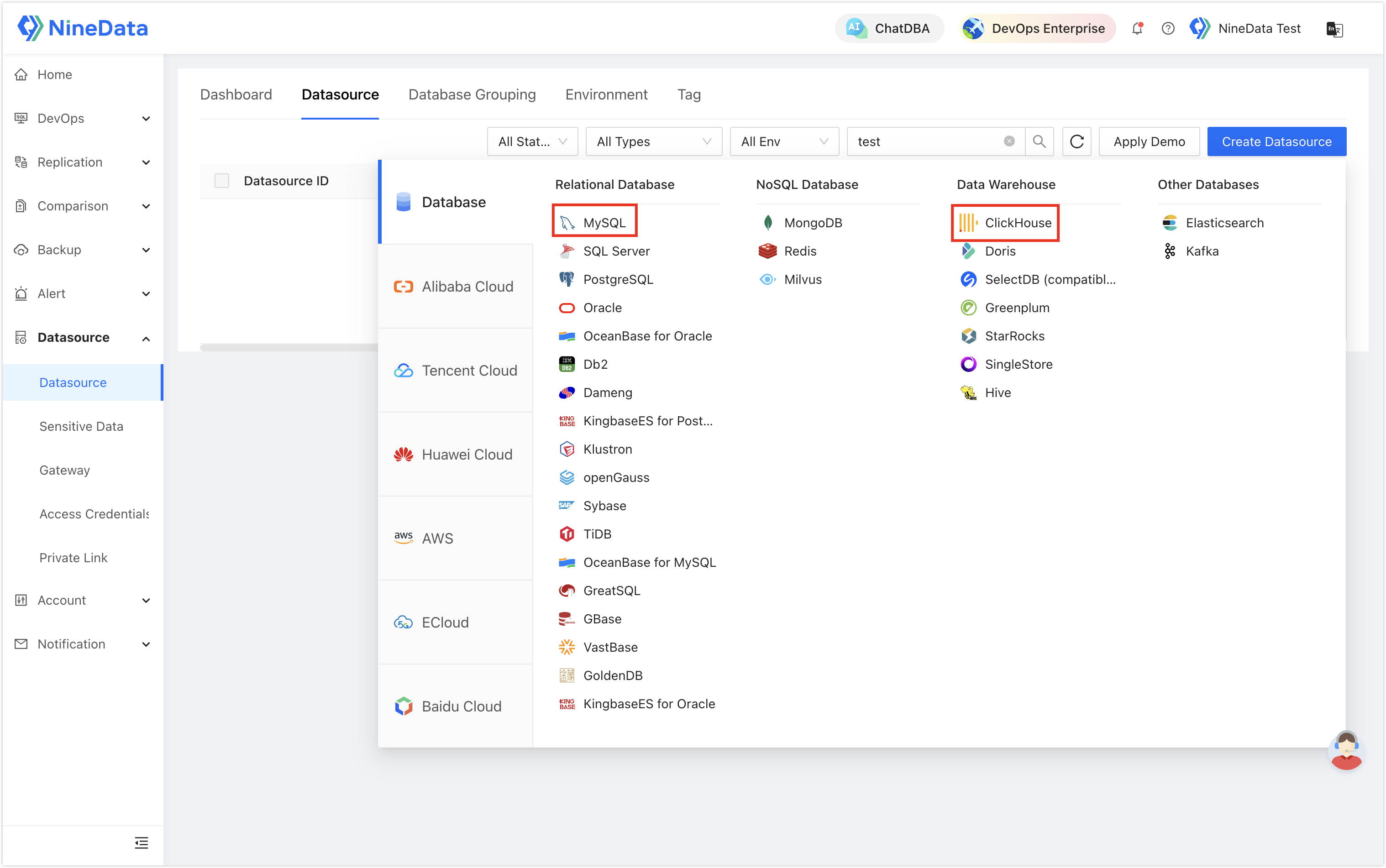The width and height of the screenshot is (1386, 868).
Task: Open ChatDBA assistant
Action: tap(889, 28)
